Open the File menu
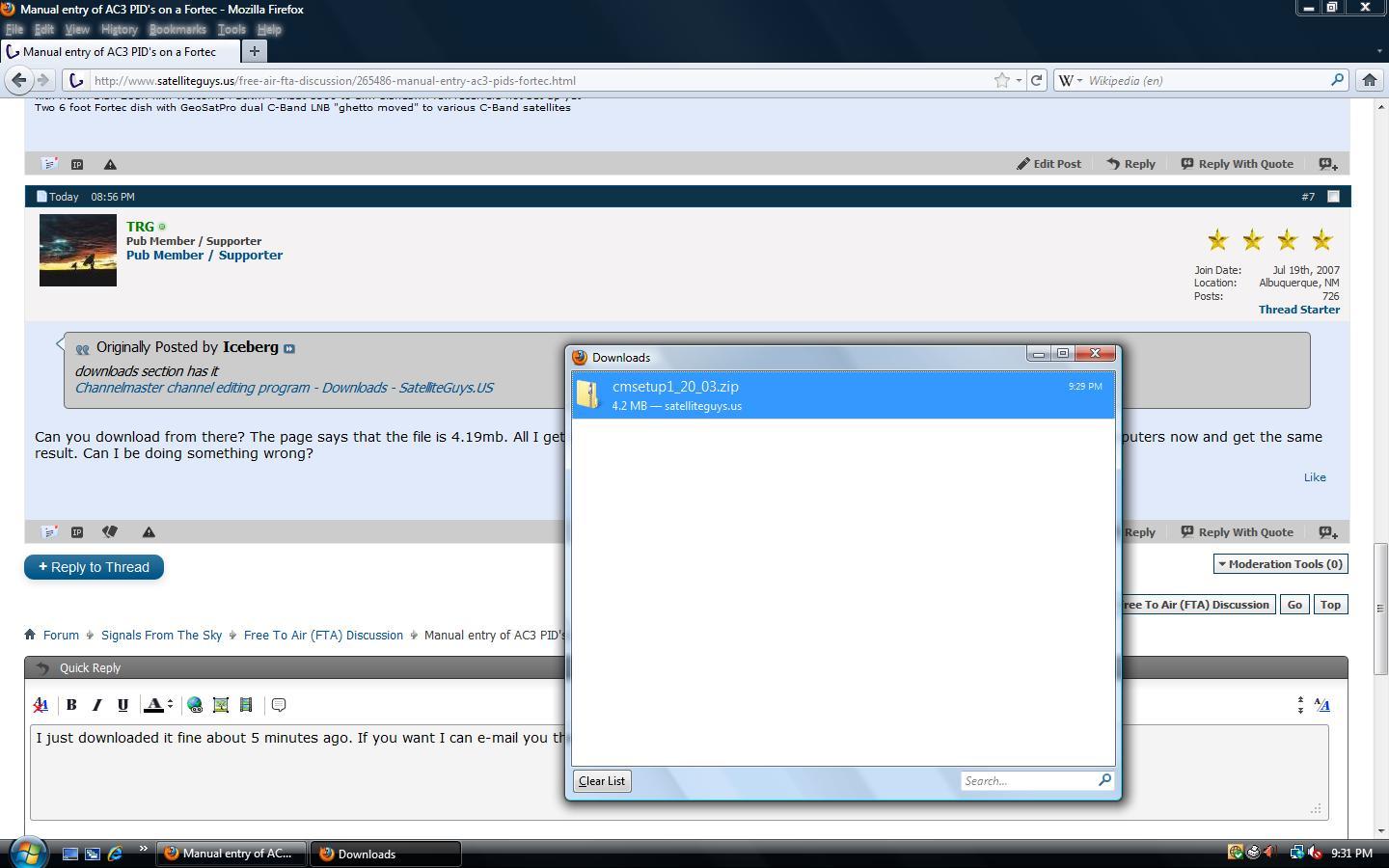This screenshot has width=1389, height=868. tap(14, 29)
